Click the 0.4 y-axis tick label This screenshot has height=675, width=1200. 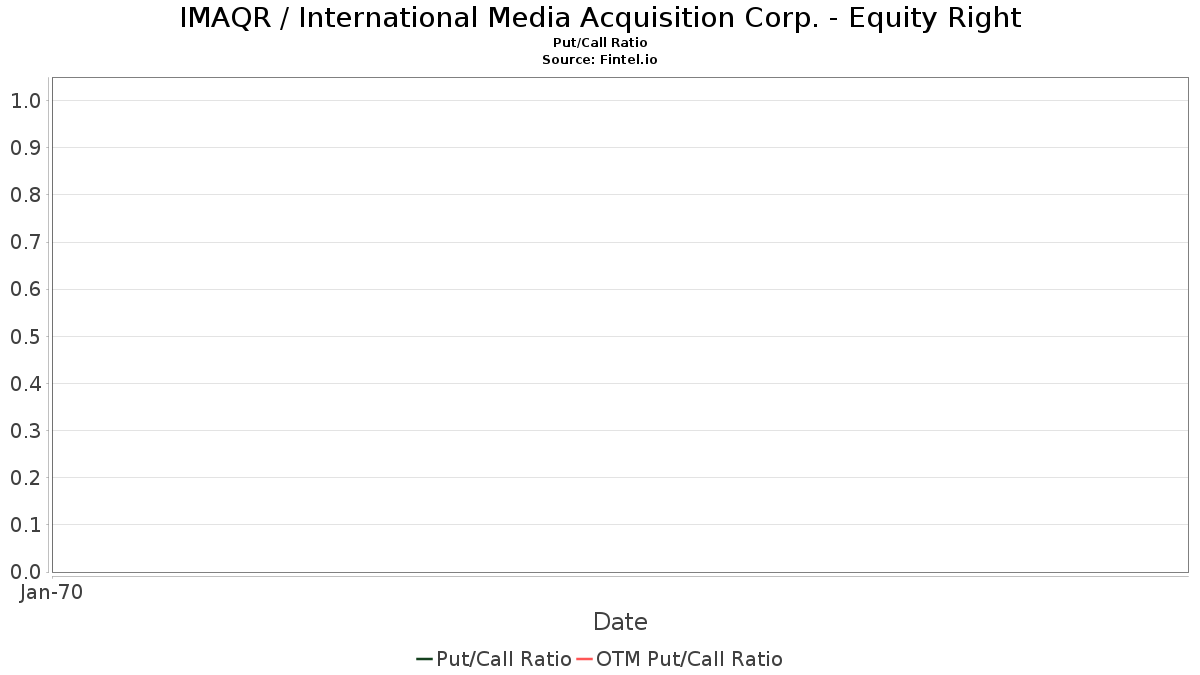26,384
